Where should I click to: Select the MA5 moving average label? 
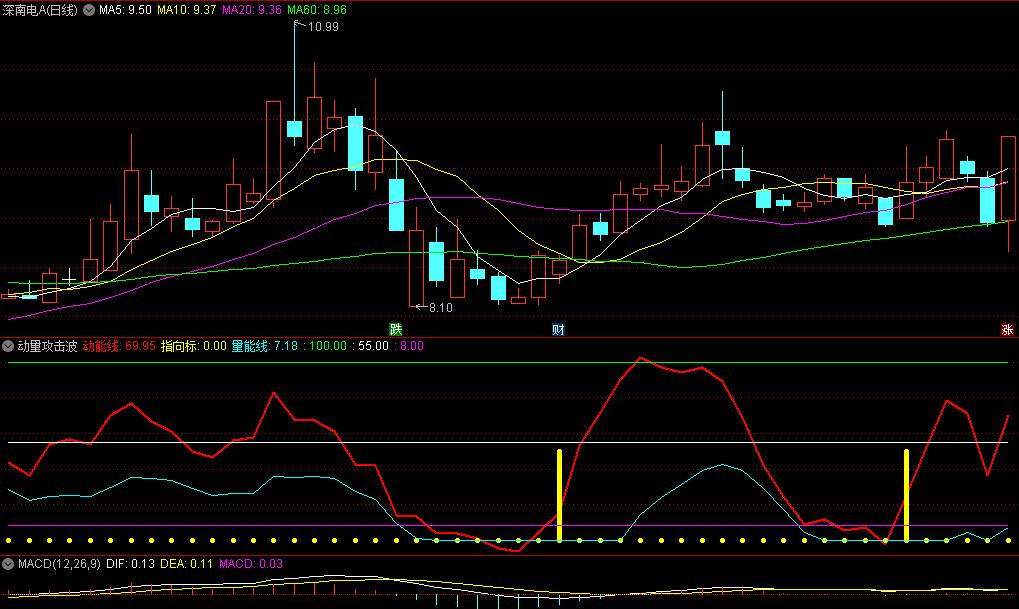(x=132, y=9)
